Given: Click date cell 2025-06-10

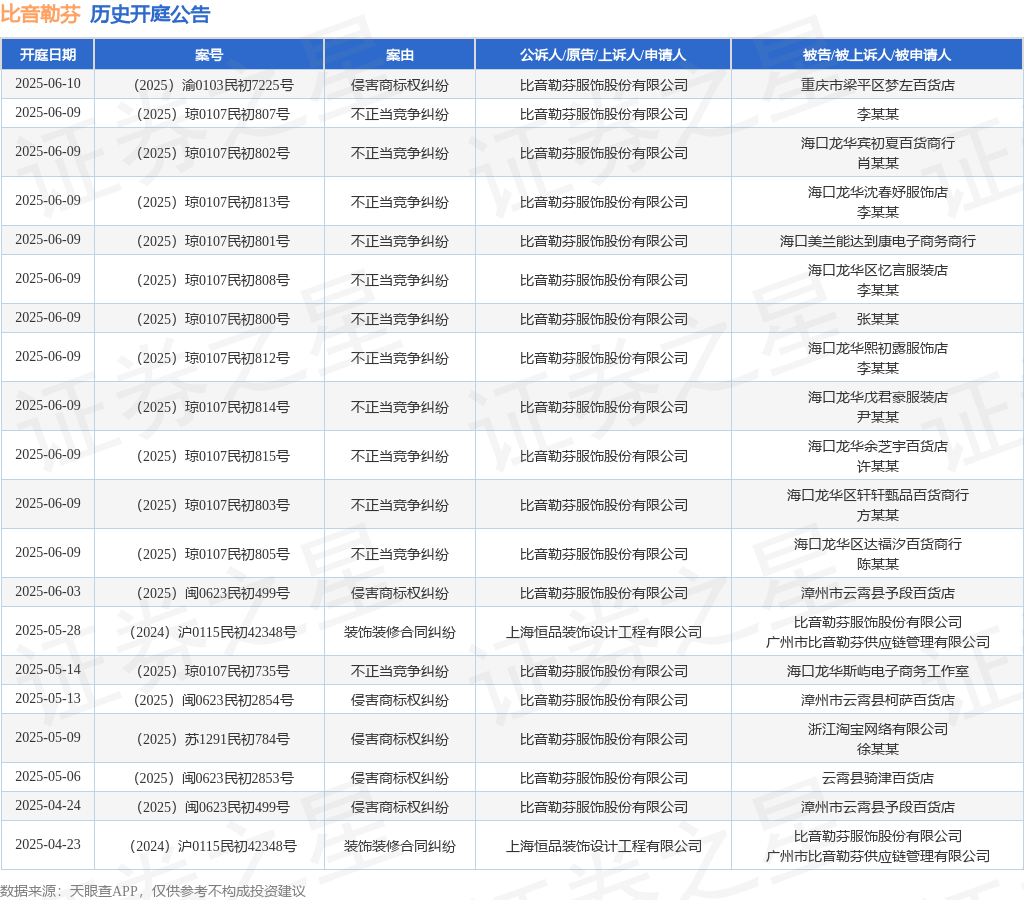Looking at the screenshot, I should pyautogui.click(x=48, y=84).
